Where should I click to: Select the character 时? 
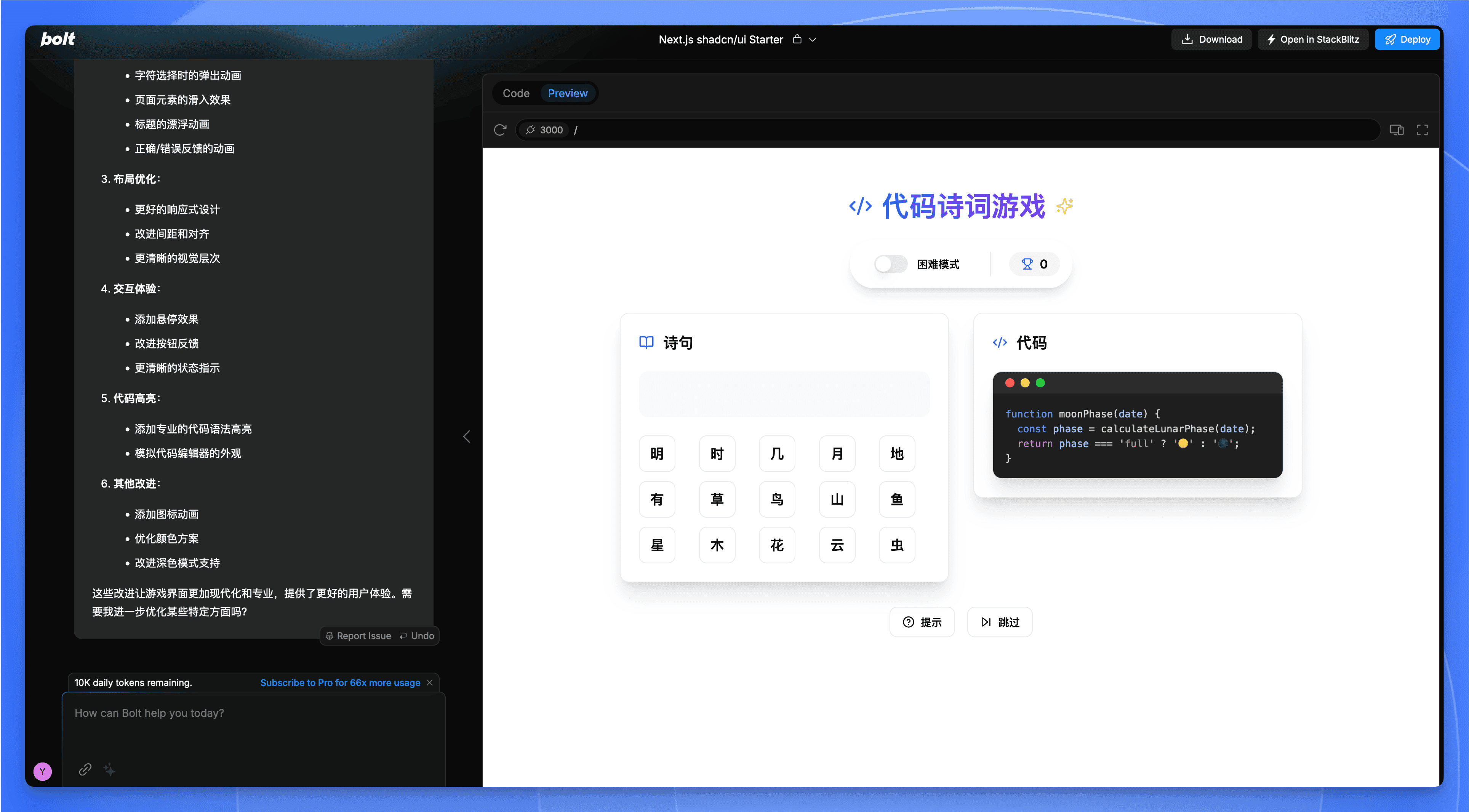tap(717, 453)
